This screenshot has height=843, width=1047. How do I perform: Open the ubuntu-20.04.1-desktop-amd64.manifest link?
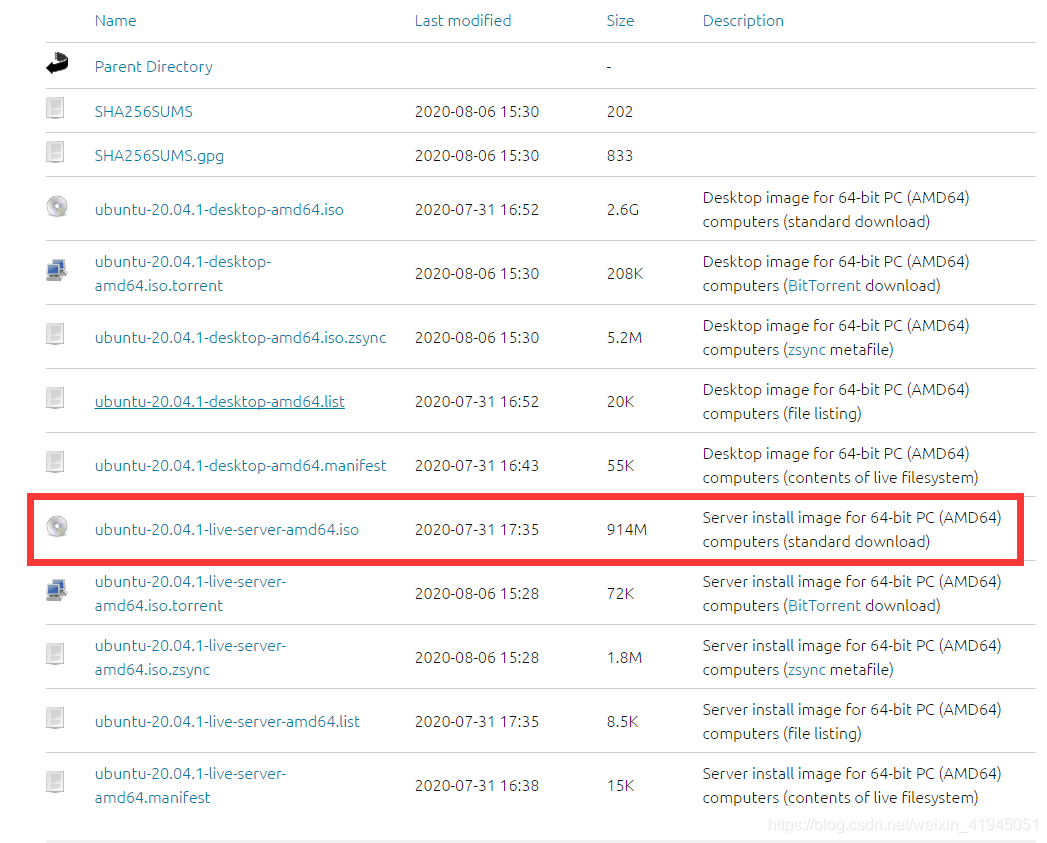point(240,466)
